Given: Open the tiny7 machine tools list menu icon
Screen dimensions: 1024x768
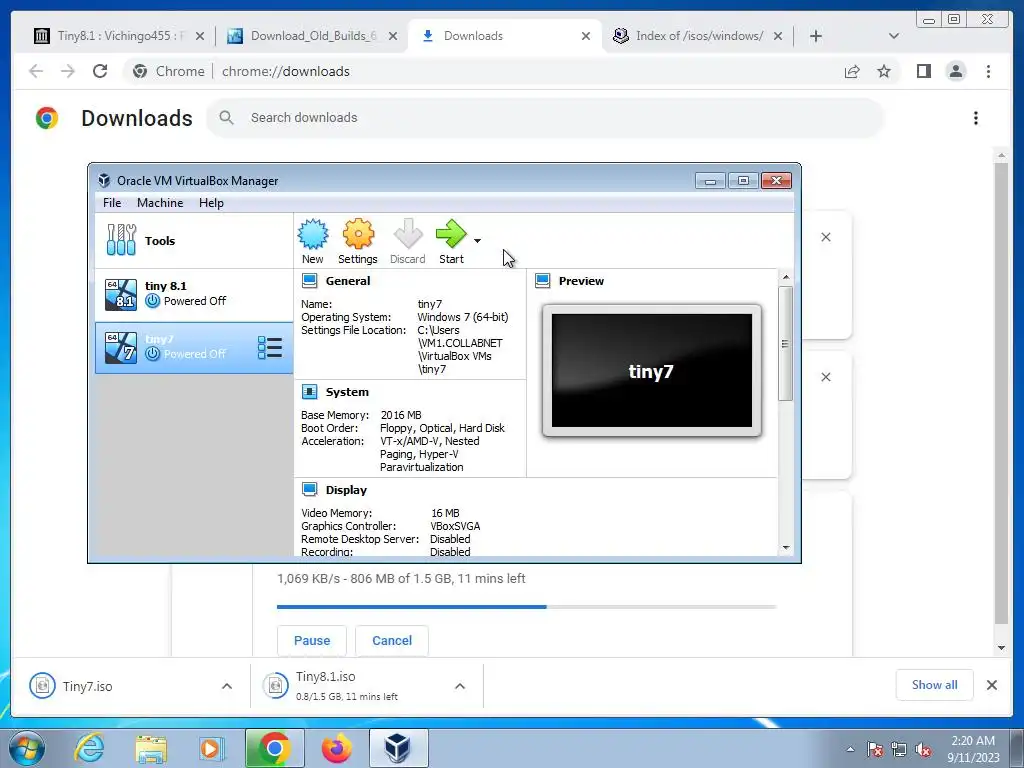Looking at the screenshot, I should pos(270,347).
